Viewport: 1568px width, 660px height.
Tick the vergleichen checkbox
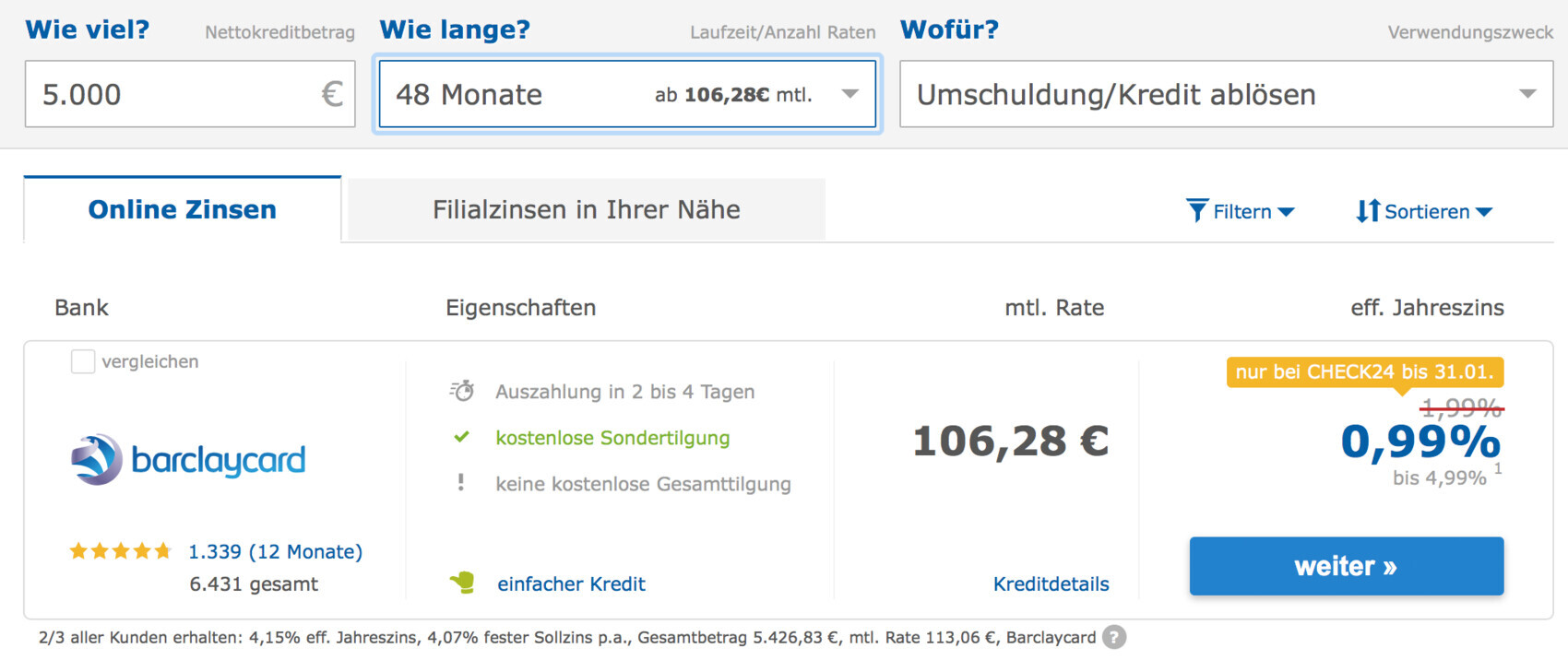[83, 361]
